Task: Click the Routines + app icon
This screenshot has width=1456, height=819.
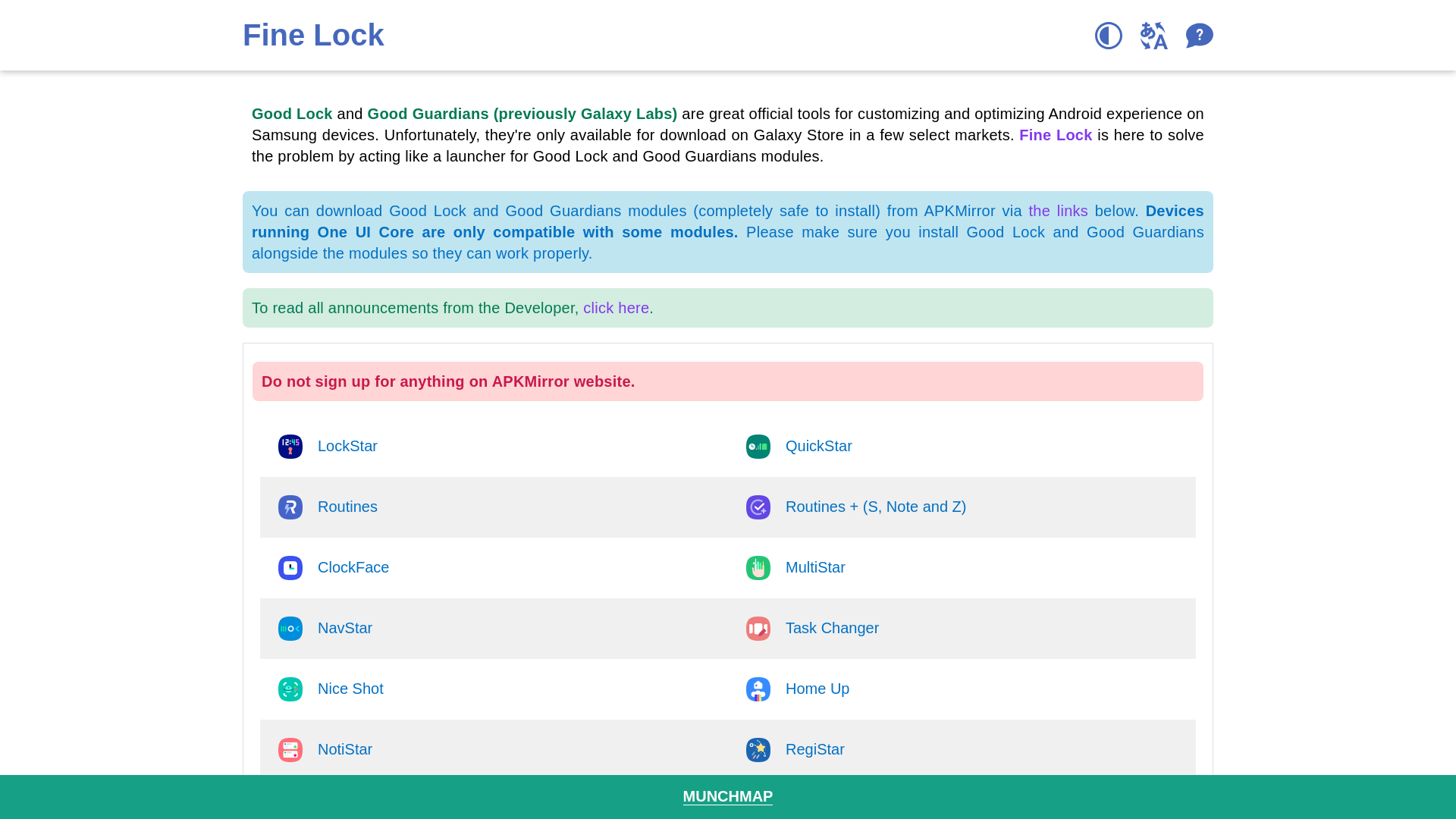Action: coord(758,507)
